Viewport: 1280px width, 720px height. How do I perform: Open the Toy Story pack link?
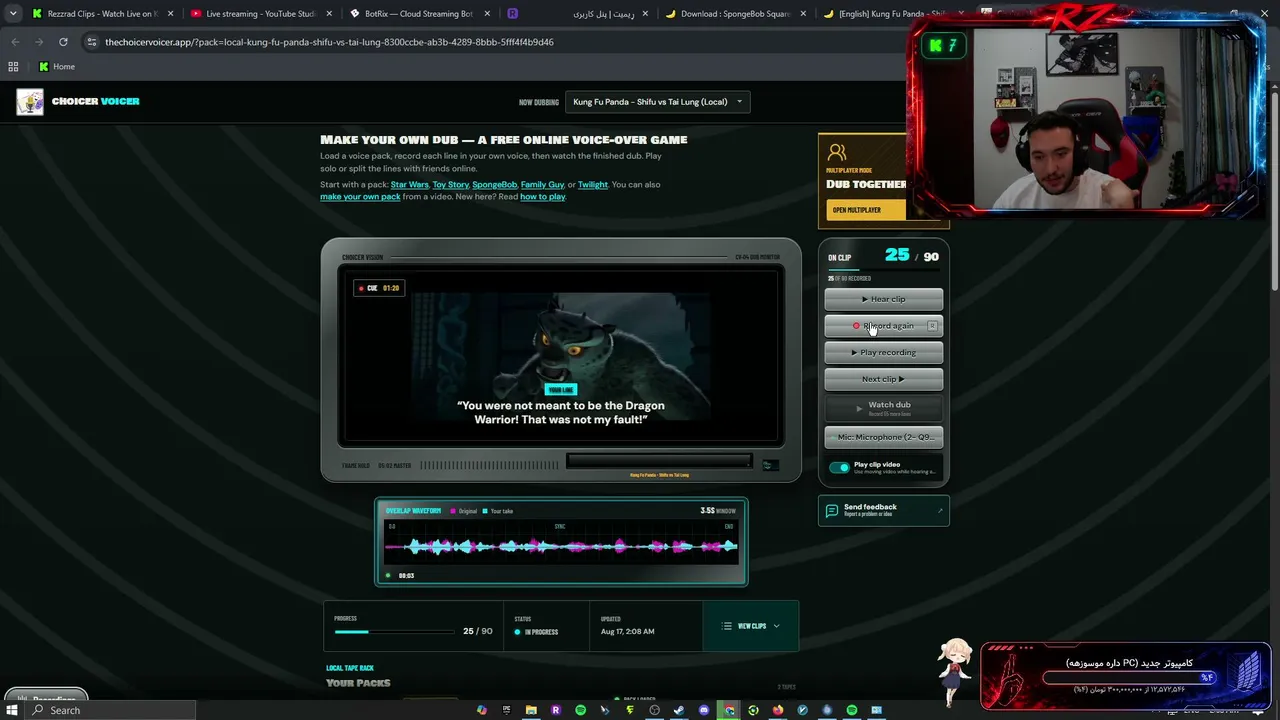[x=451, y=185]
